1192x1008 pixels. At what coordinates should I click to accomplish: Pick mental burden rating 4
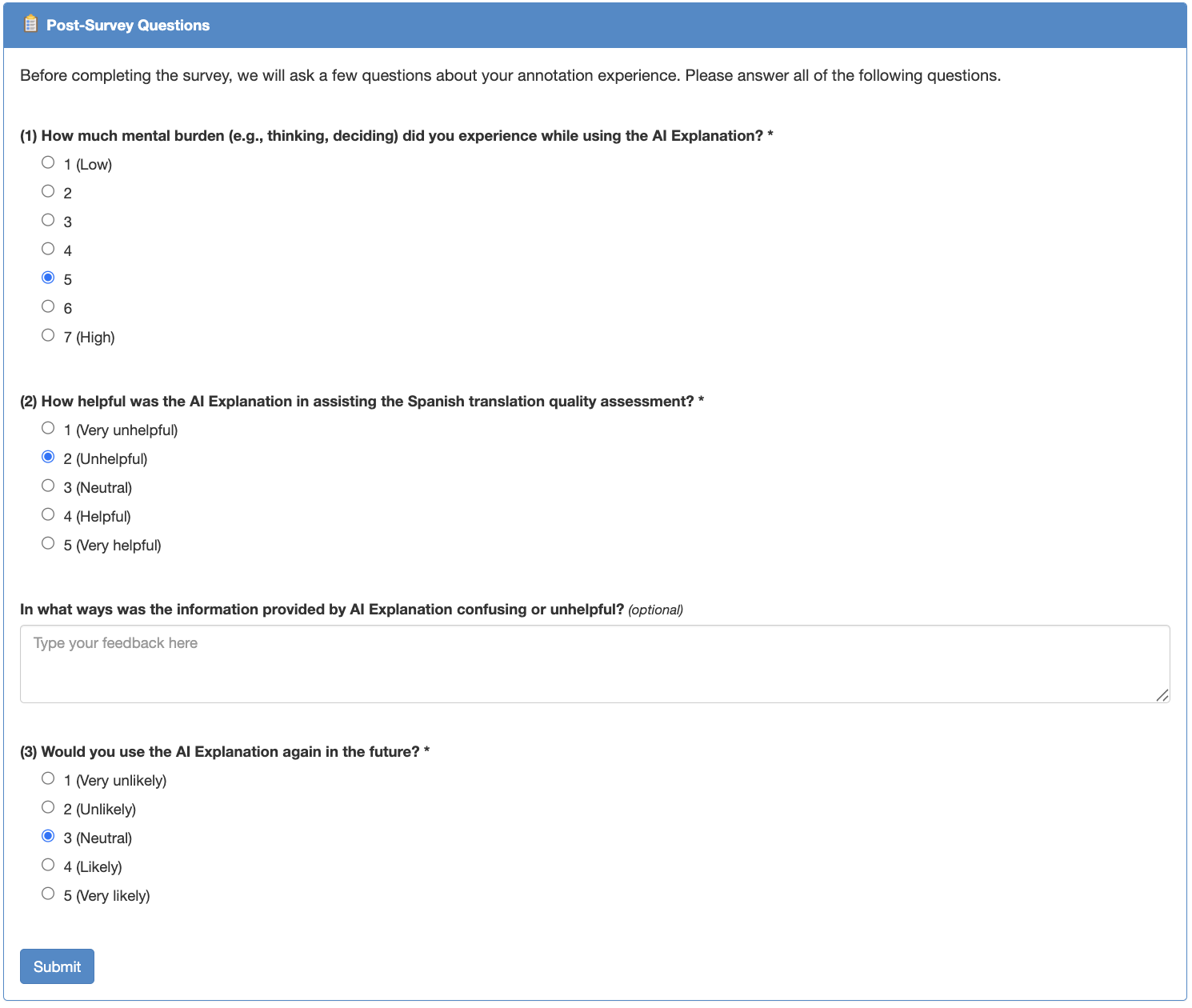coord(48,250)
